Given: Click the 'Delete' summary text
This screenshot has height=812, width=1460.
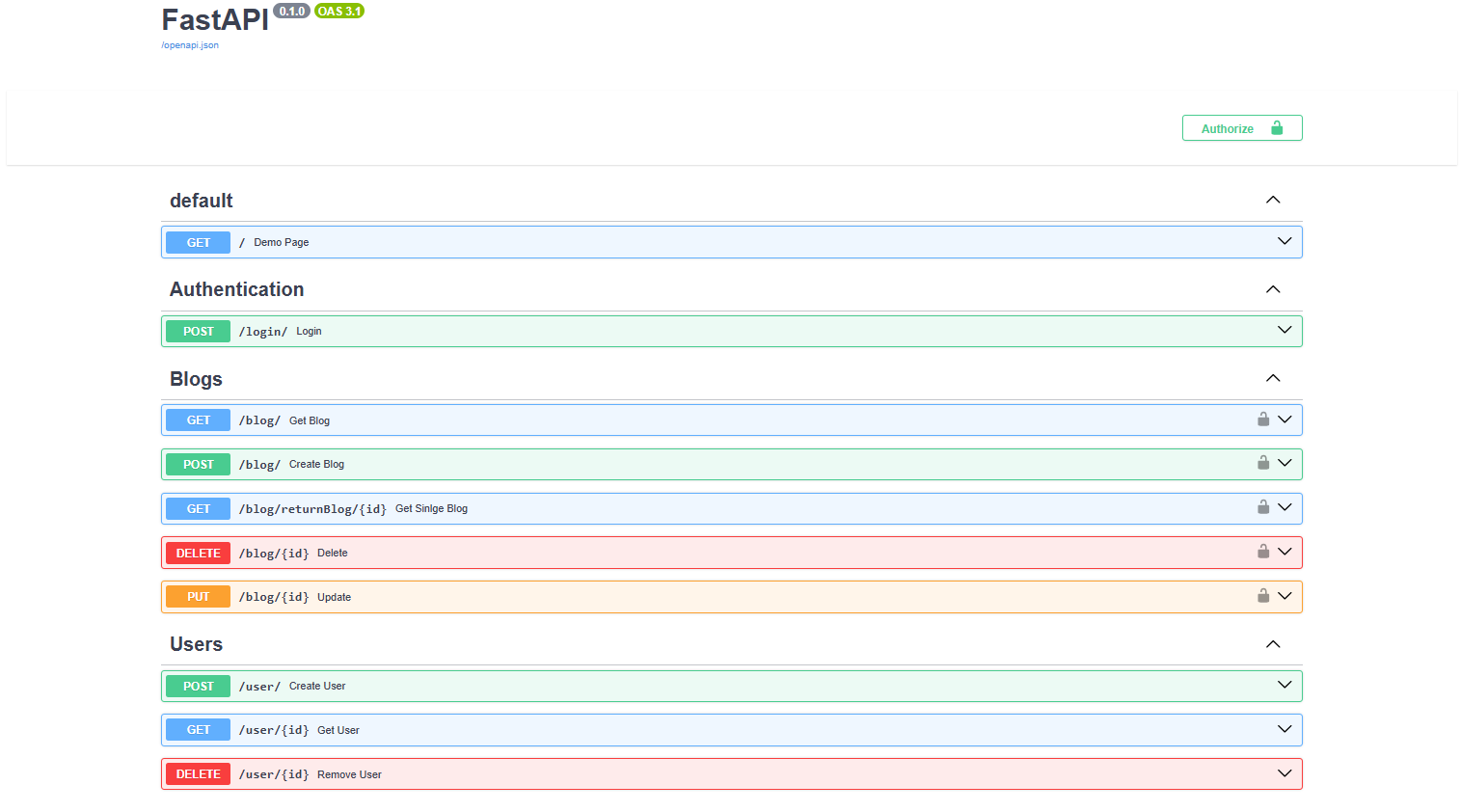Looking at the screenshot, I should [333, 553].
